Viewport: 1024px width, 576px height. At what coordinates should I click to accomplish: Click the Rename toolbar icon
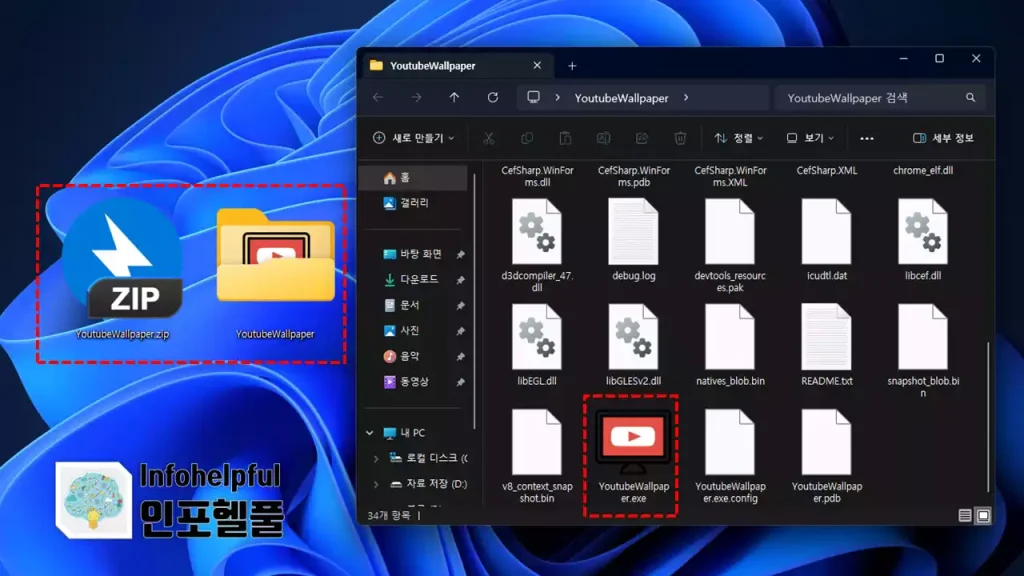click(603, 138)
